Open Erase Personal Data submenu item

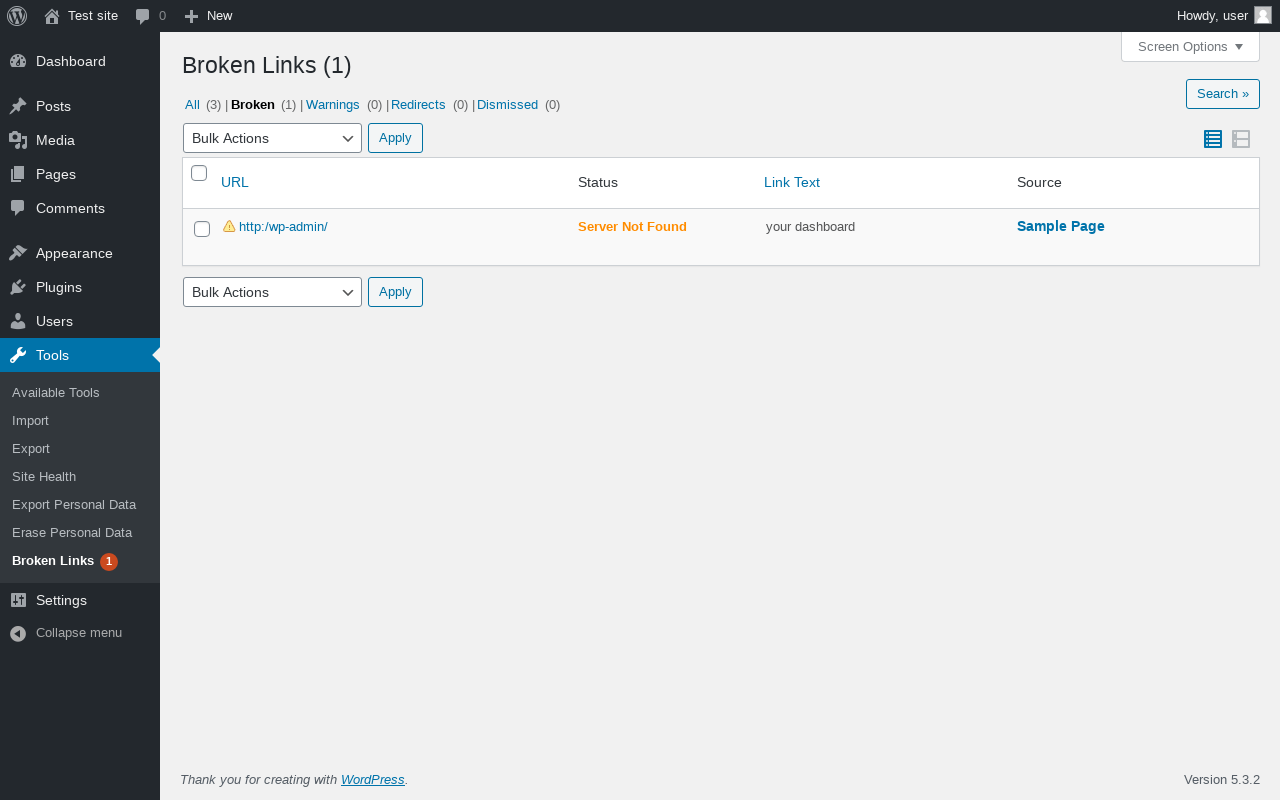pos(72,533)
